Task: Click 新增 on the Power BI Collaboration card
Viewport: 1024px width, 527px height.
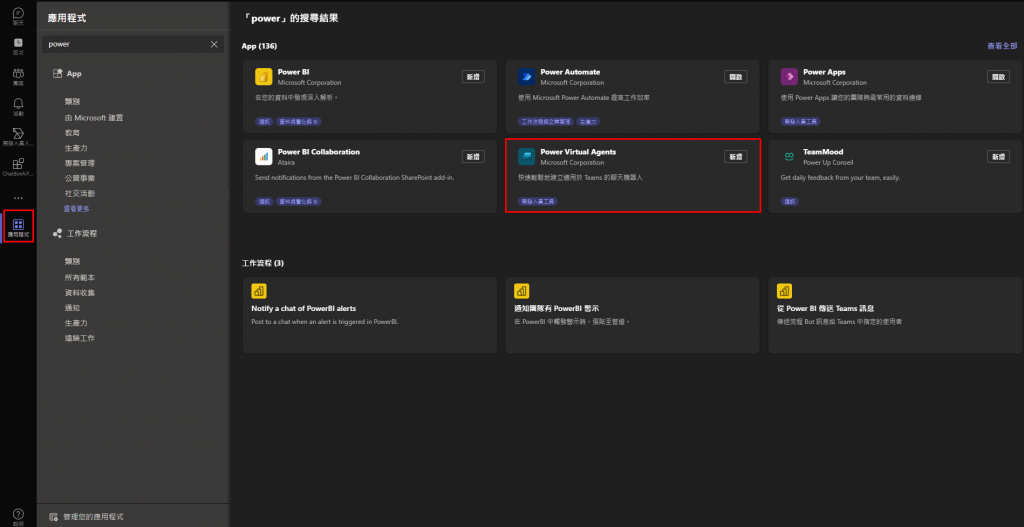Action: (x=473, y=157)
